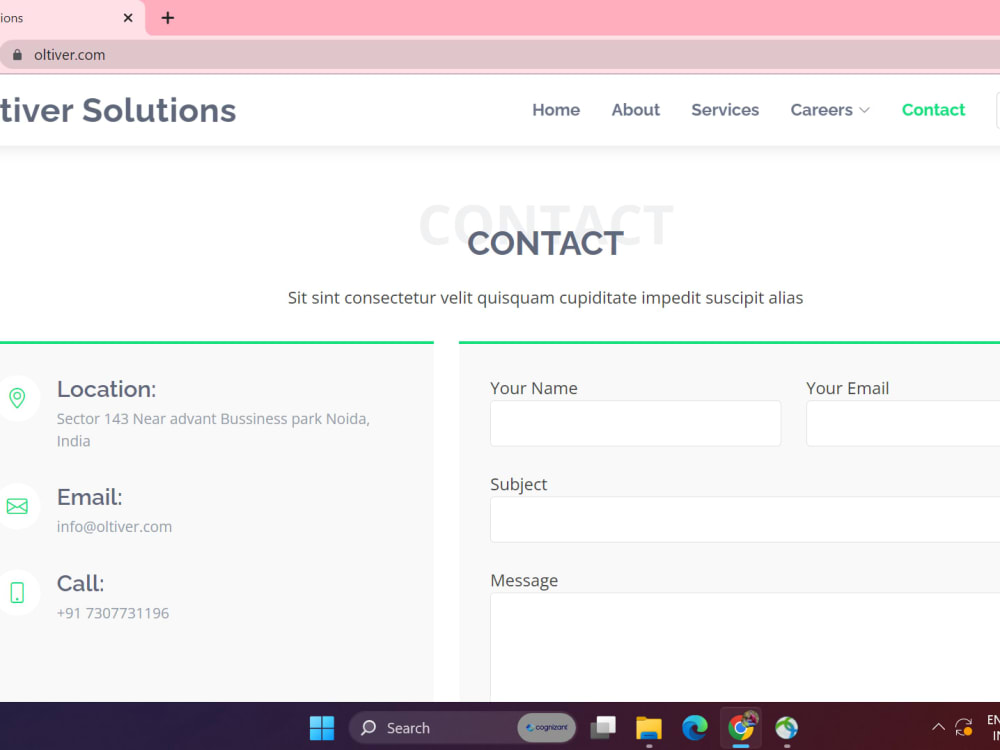Click the taskbar search magnifier icon

(369, 728)
